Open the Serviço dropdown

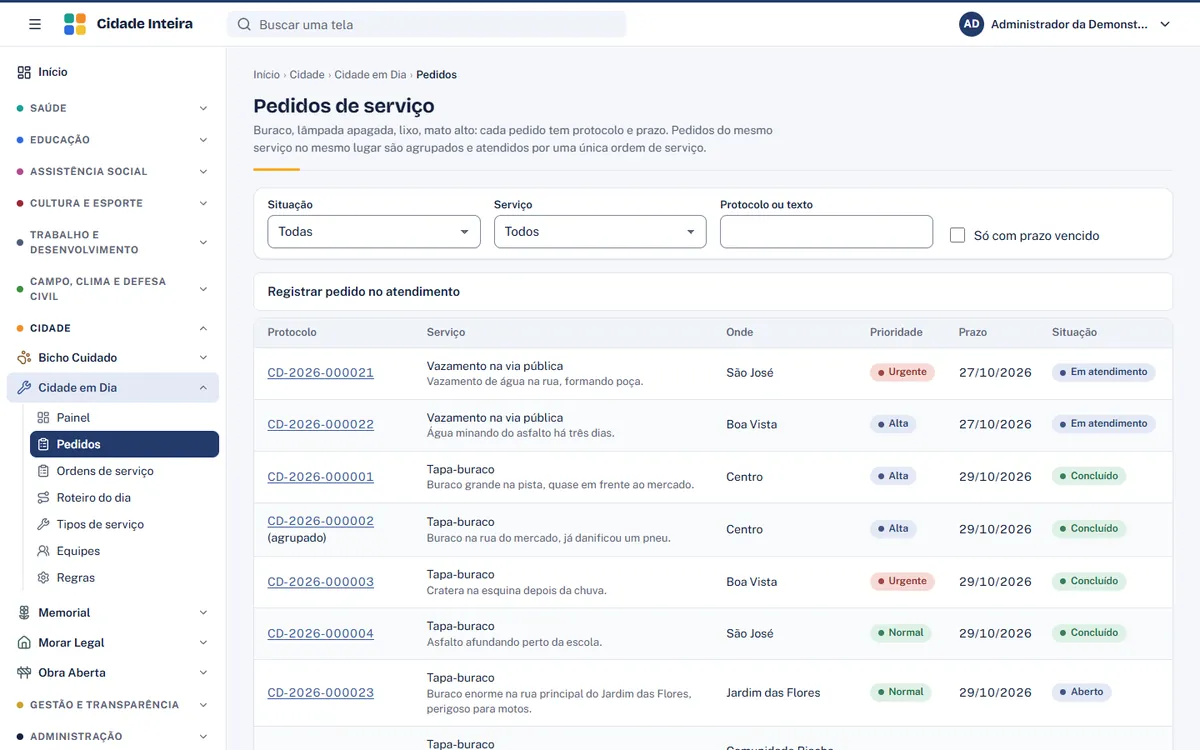pyautogui.click(x=600, y=232)
